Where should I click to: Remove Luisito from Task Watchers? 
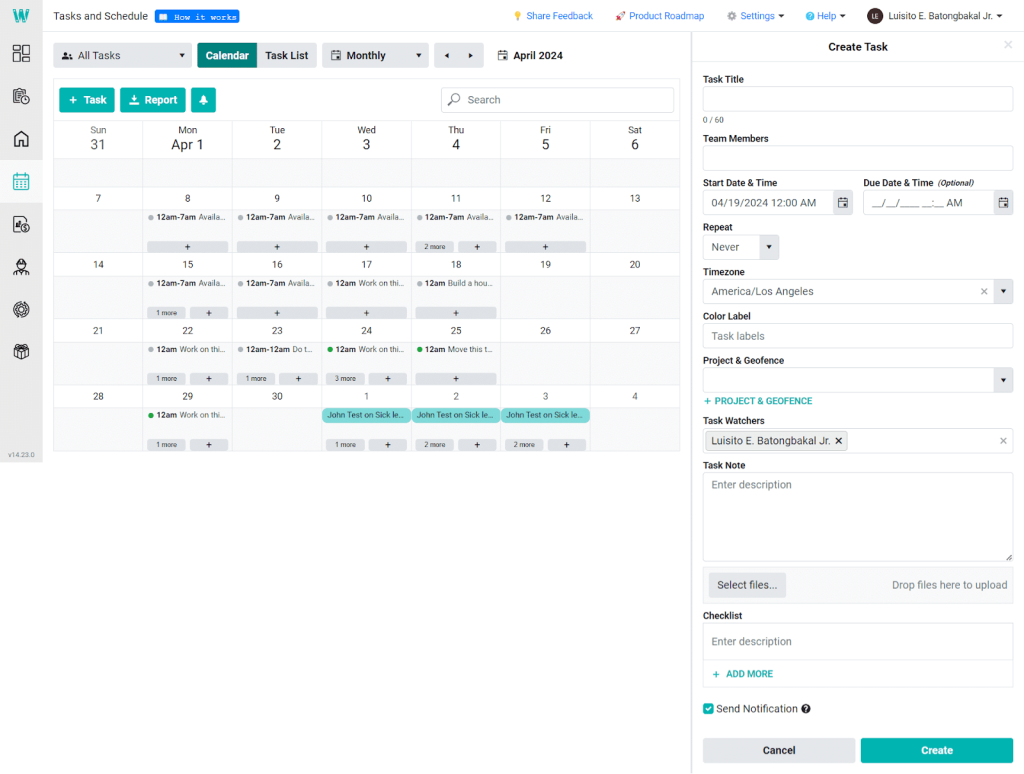pos(839,441)
